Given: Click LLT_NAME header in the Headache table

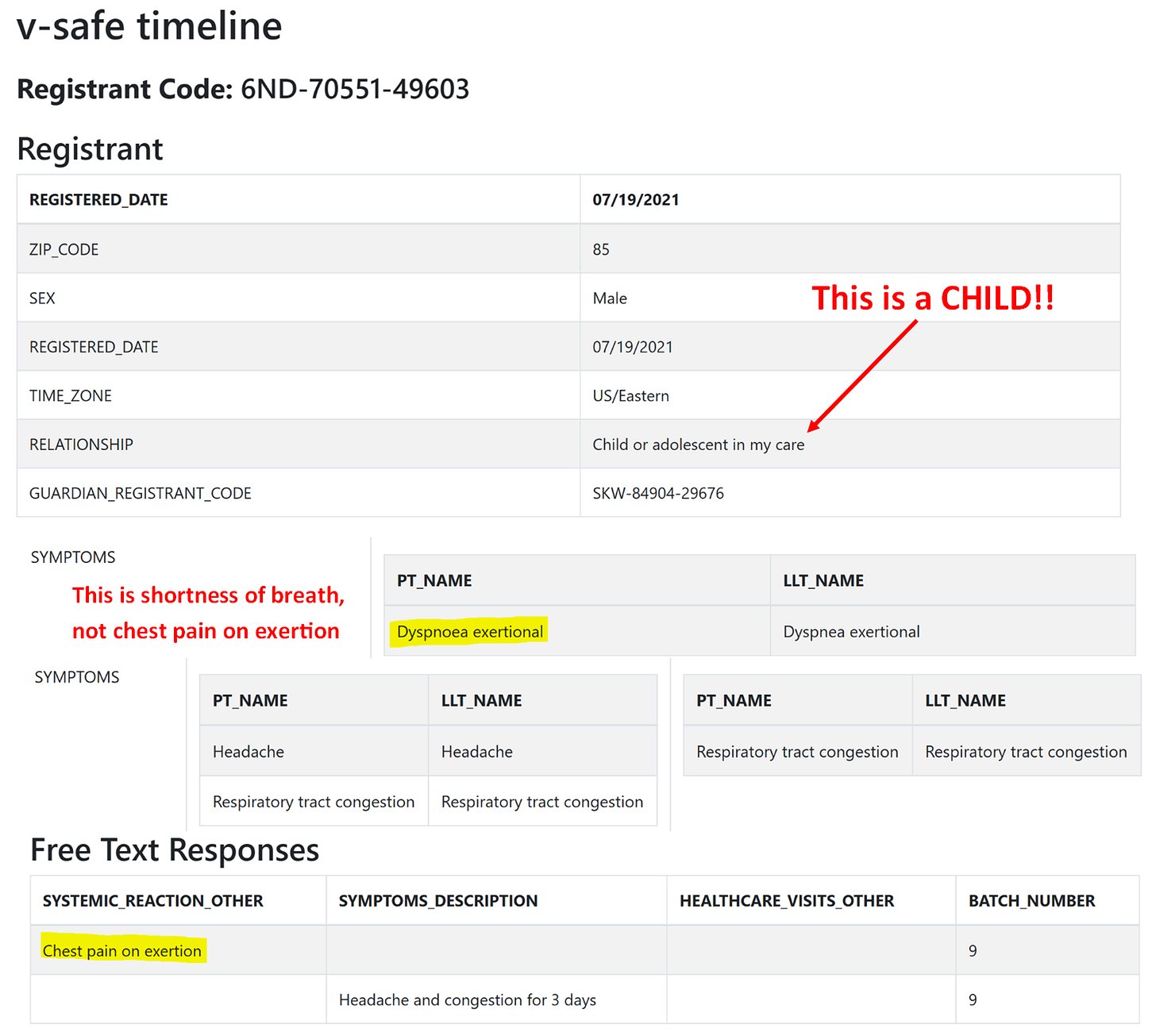Looking at the screenshot, I should tap(542, 700).
